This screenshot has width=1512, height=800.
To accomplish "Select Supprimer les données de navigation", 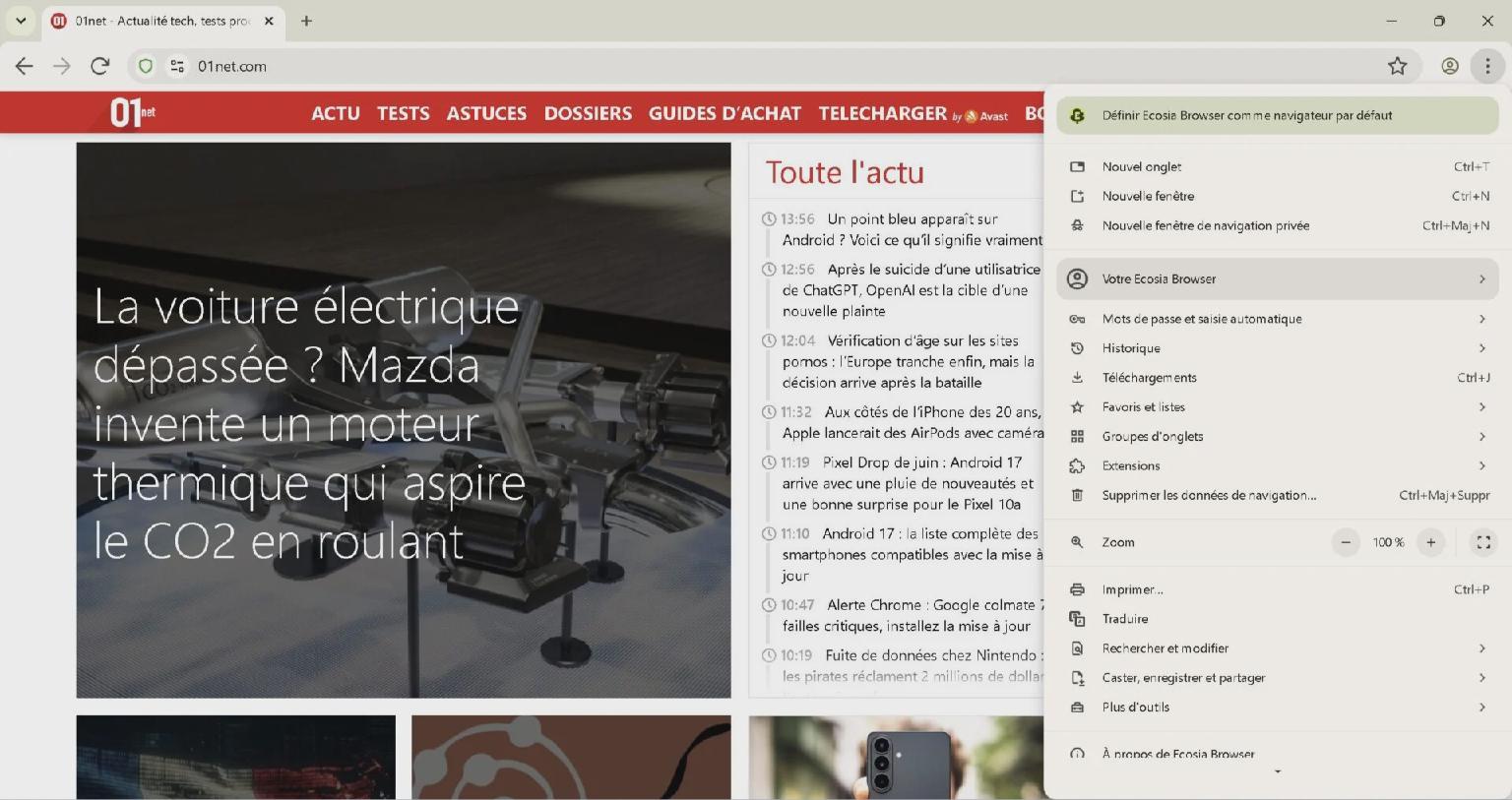I will [x=1278, y=495].
